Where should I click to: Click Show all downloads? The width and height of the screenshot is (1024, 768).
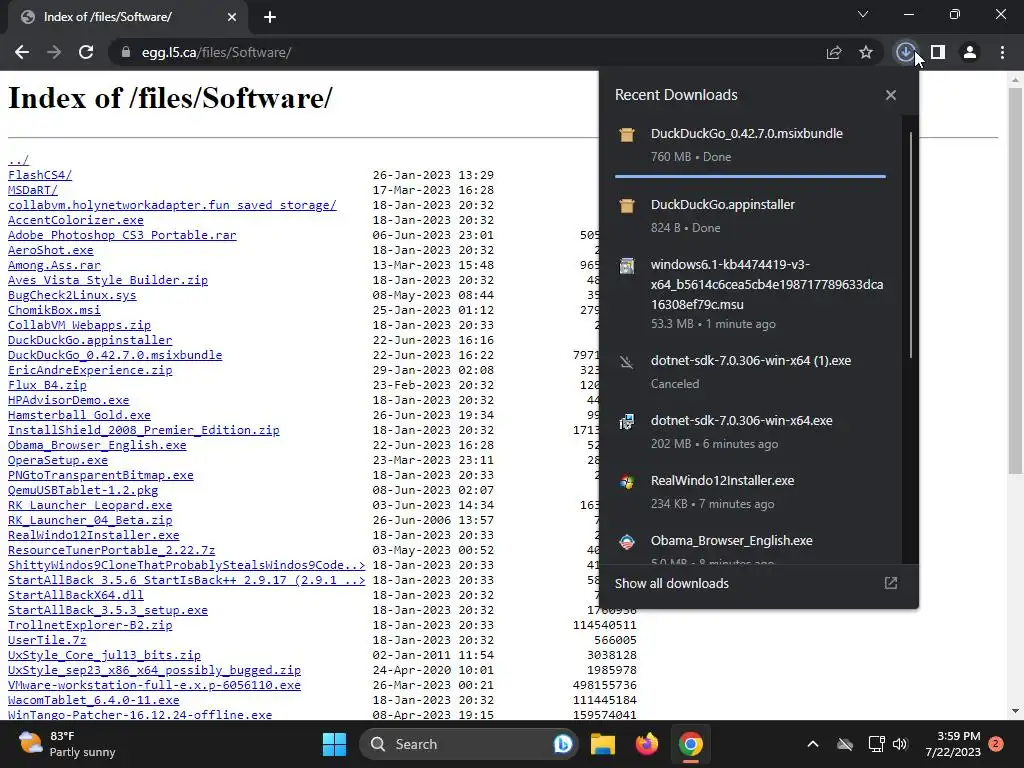pyautogui.click(x=671, y=583)
